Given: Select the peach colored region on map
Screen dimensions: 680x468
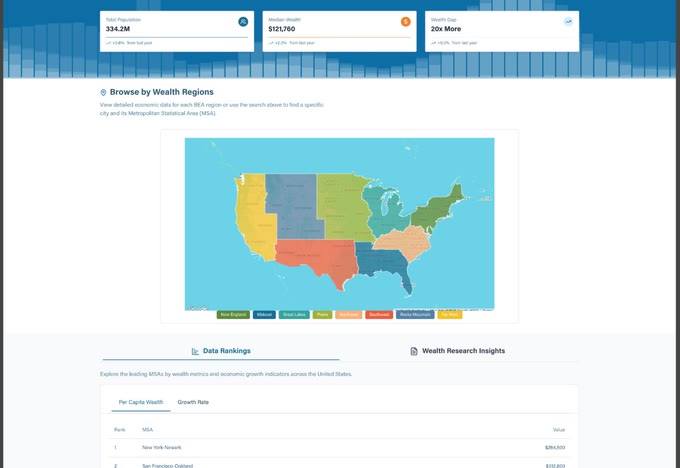Looking at the screenshot, I should pos(405,243).
